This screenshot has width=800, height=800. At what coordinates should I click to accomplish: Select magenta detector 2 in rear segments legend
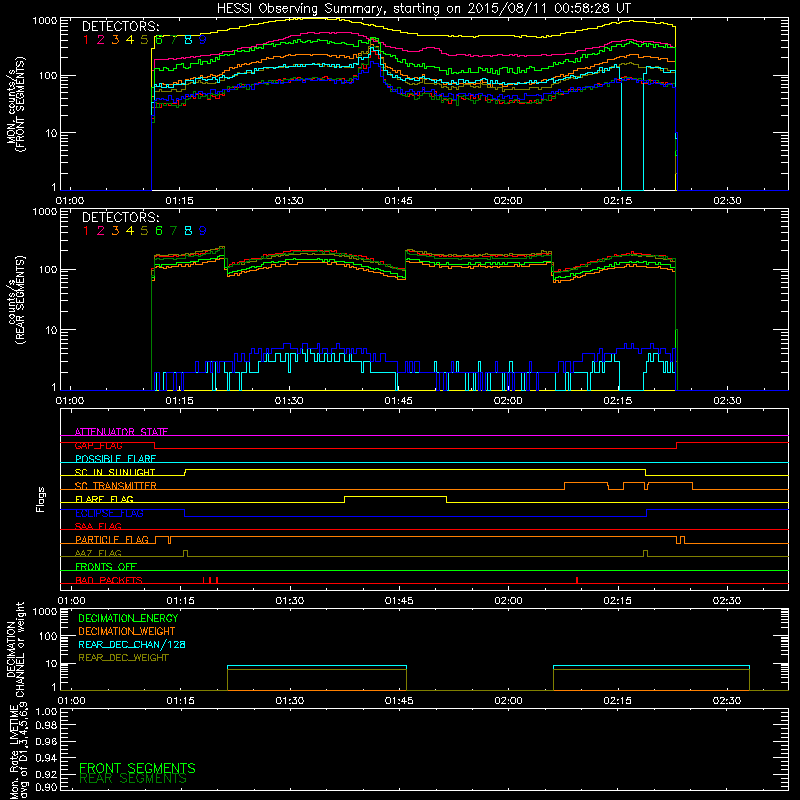point(101,231)
